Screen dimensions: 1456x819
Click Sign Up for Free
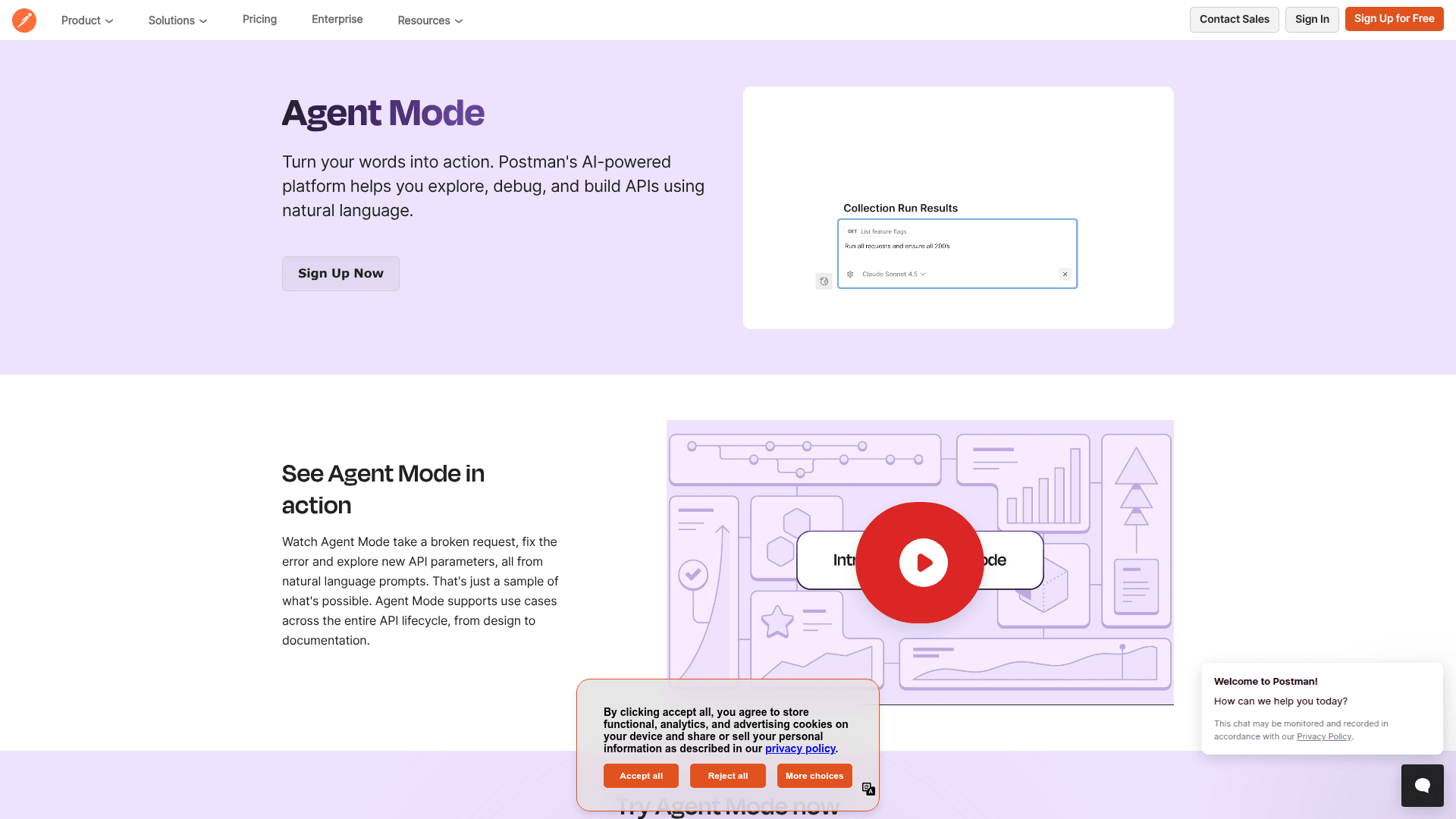1394,19
